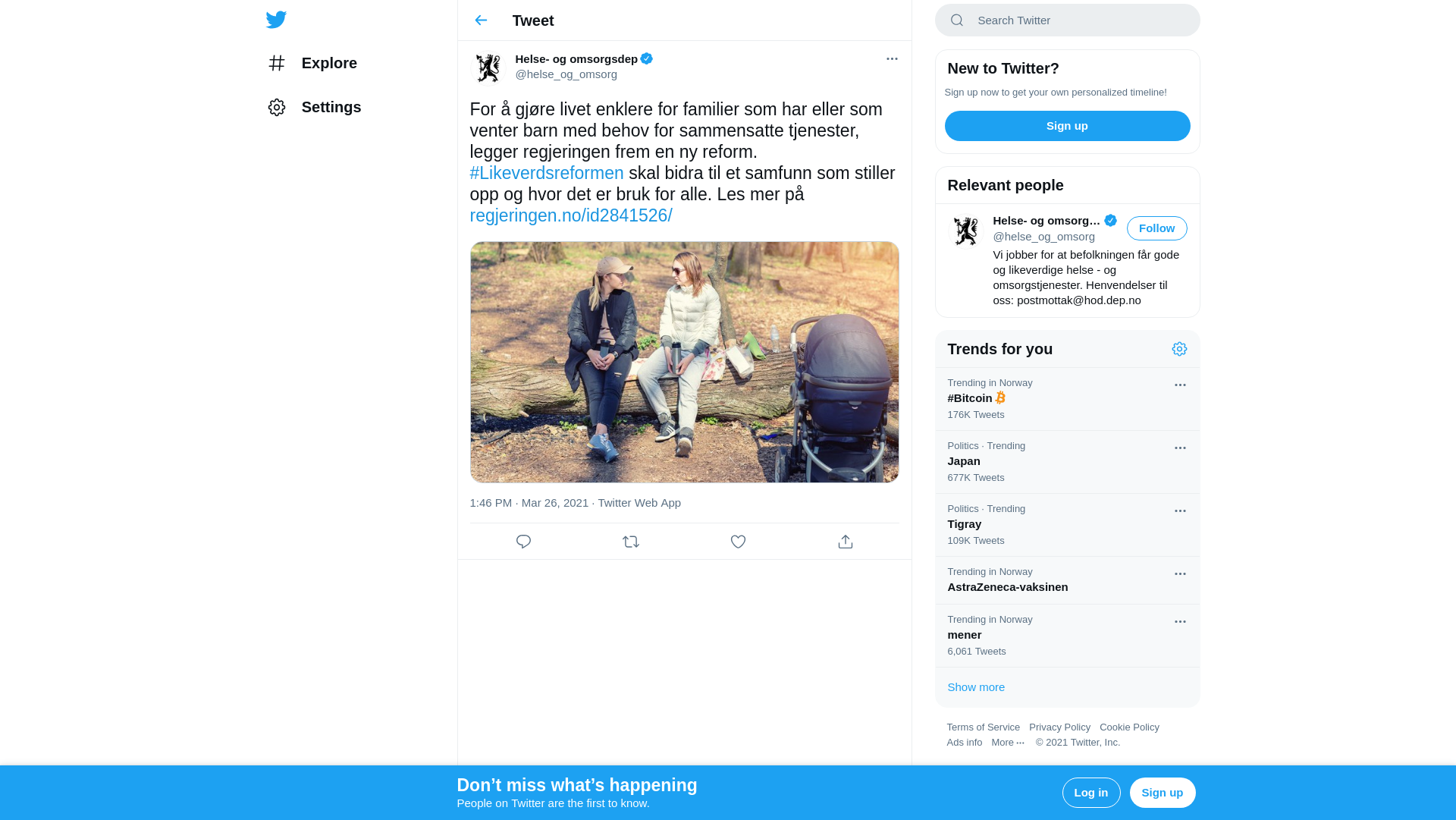Open trends settings gear icon
The width and height of the screenshot is (1456, 820).
(1179, 349)
